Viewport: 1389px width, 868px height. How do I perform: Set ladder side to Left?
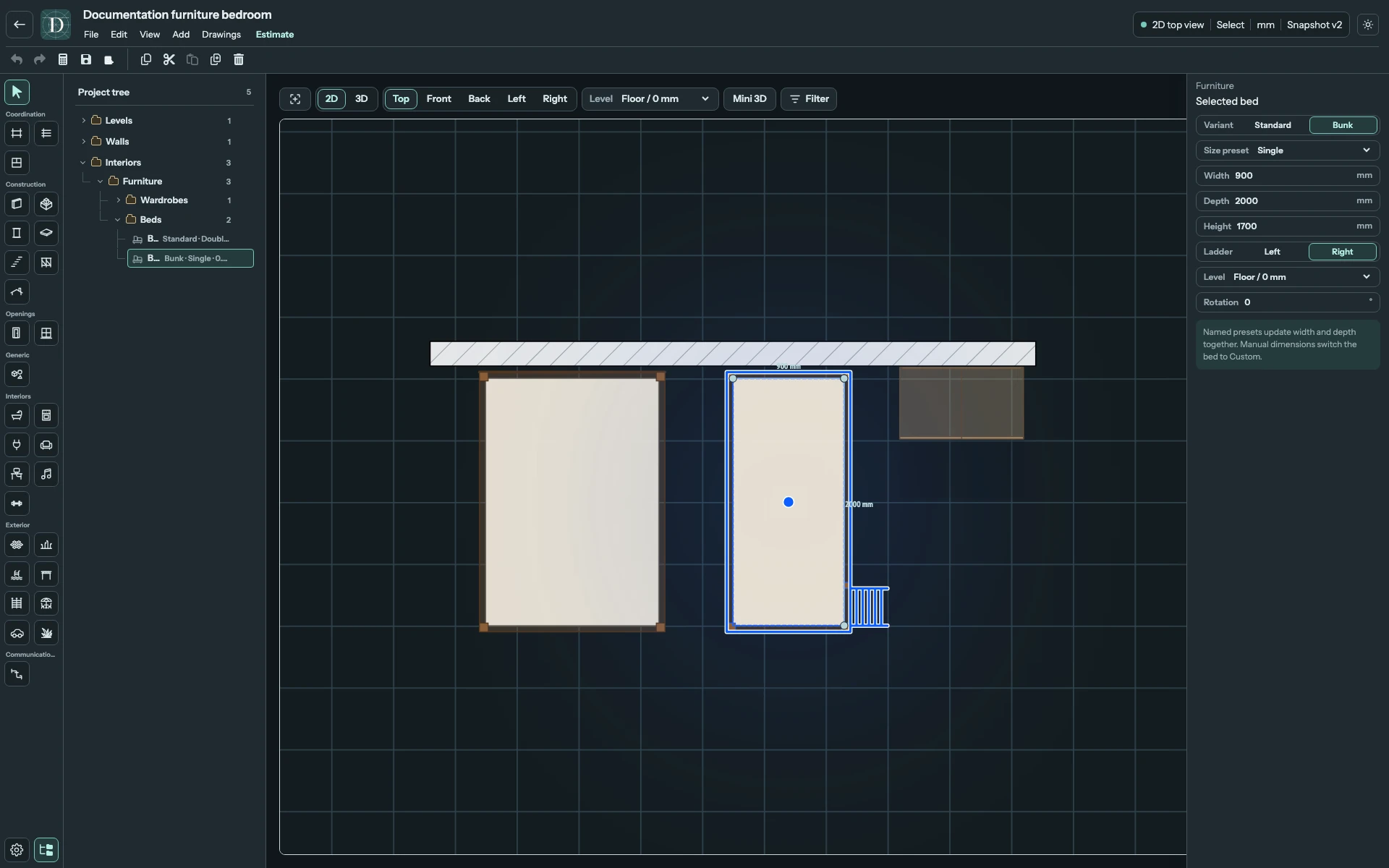pyautogui.click(x=1272, y=252)
